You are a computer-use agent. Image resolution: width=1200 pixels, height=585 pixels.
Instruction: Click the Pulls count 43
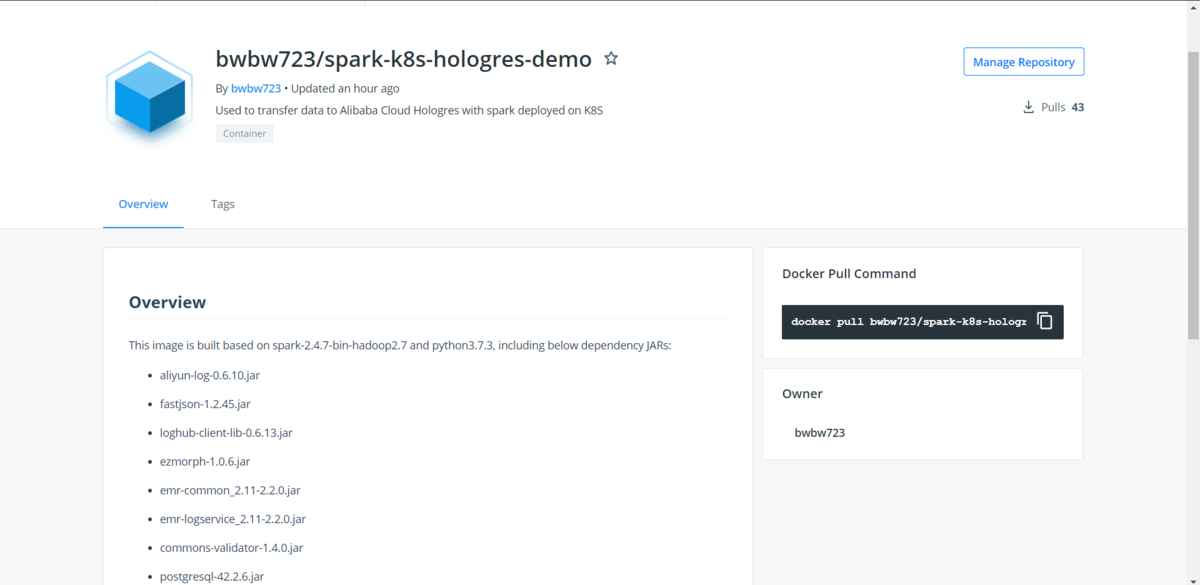click(1077, 107)
